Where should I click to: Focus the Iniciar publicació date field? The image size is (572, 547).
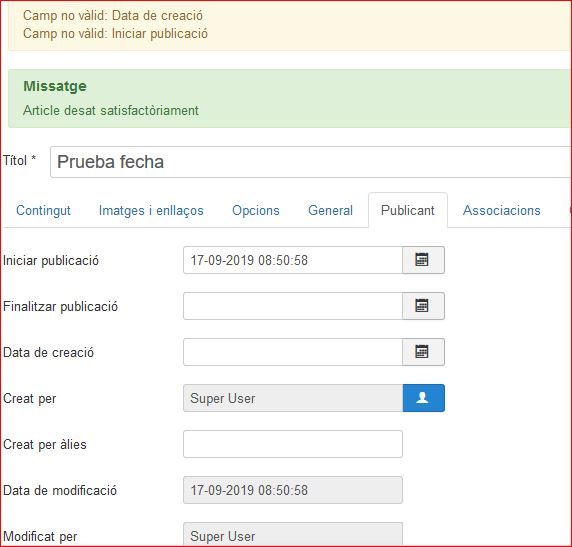tap(293, 260)
